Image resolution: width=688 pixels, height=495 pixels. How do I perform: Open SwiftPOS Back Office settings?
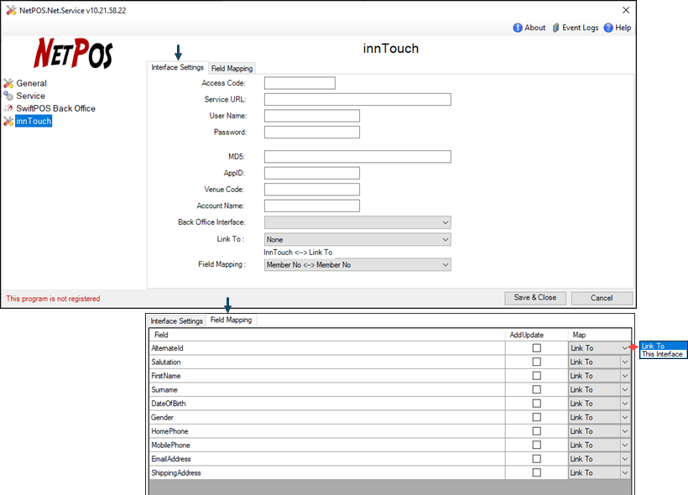[56, 108]
